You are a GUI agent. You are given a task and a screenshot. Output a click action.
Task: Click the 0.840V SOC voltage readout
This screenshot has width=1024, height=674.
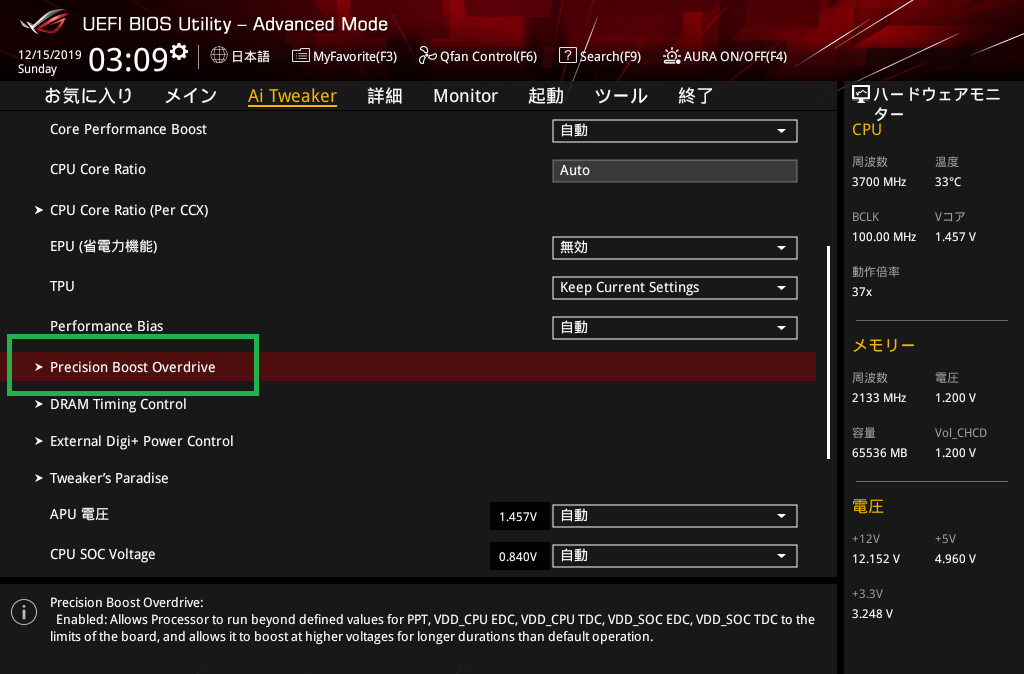pyautogui.click(x=518, y=556)
